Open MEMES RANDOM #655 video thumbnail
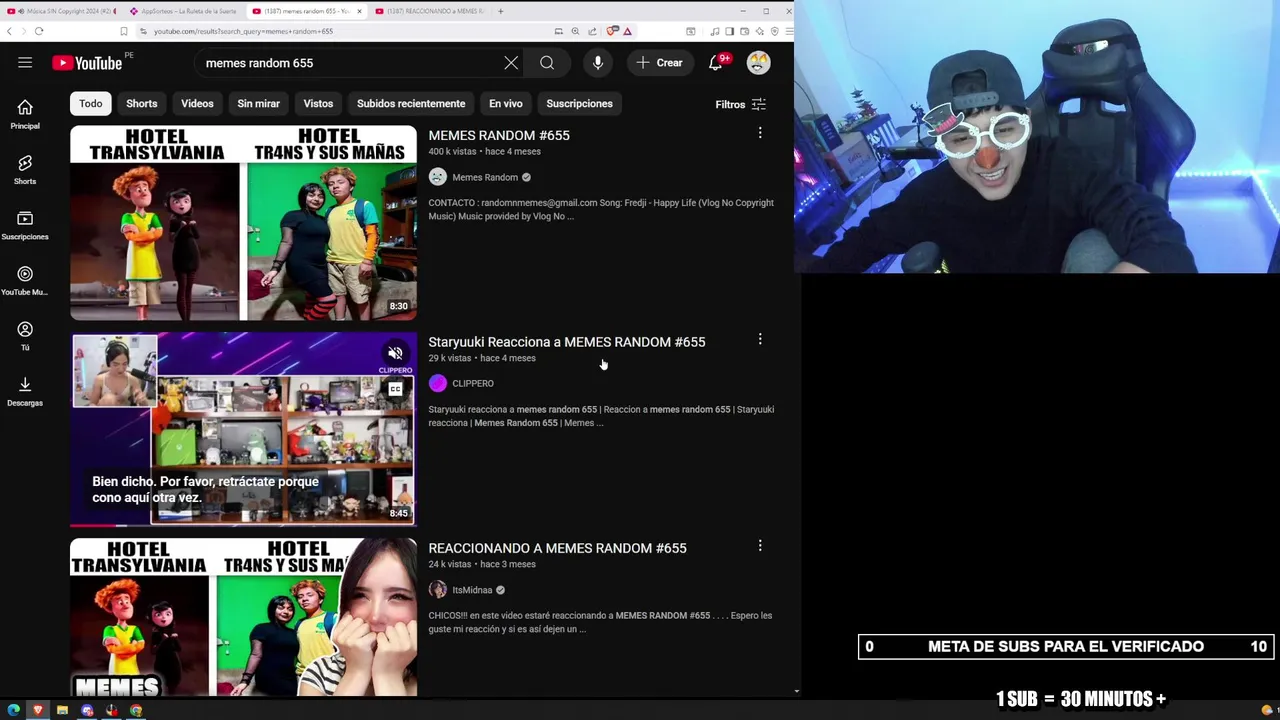 [243, 222]
